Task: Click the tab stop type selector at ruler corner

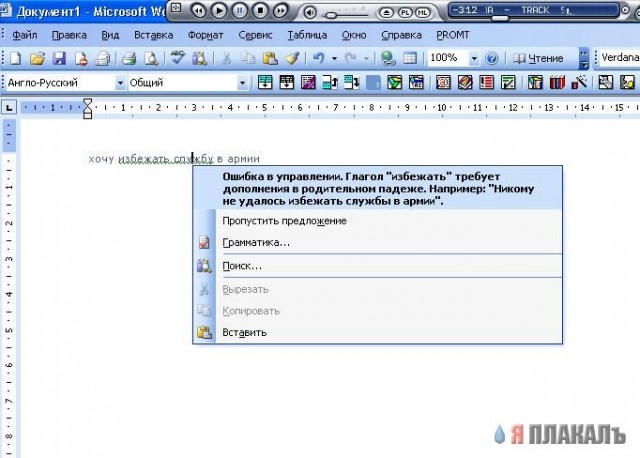Action: pos(9,108)
